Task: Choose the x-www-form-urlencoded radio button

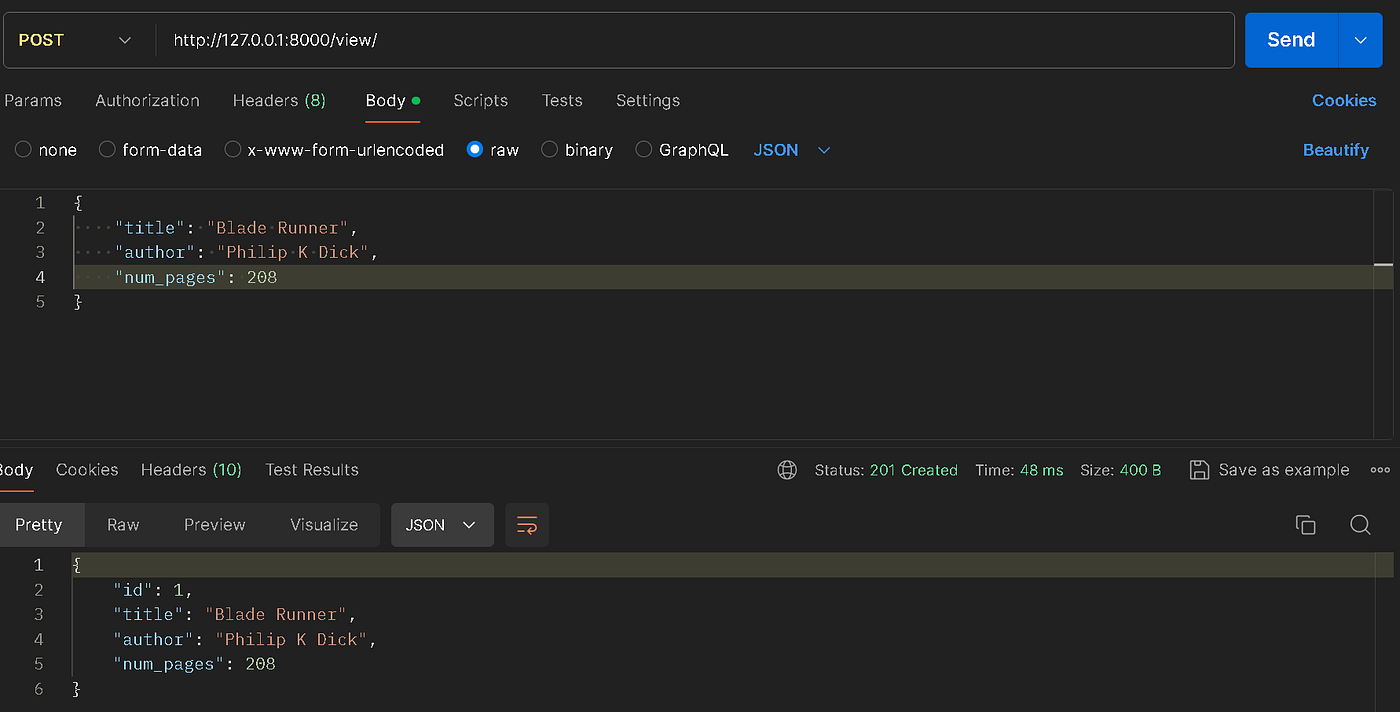Action: 233,150
